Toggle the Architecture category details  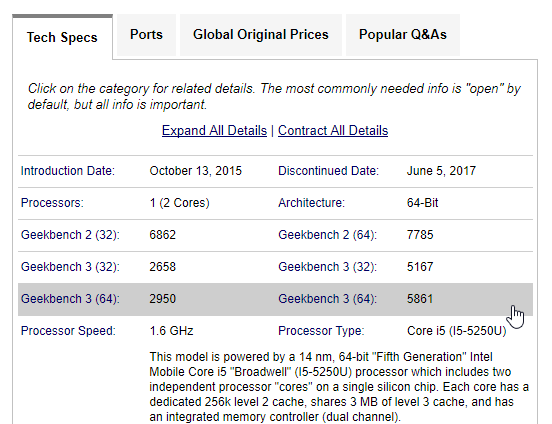311,203
